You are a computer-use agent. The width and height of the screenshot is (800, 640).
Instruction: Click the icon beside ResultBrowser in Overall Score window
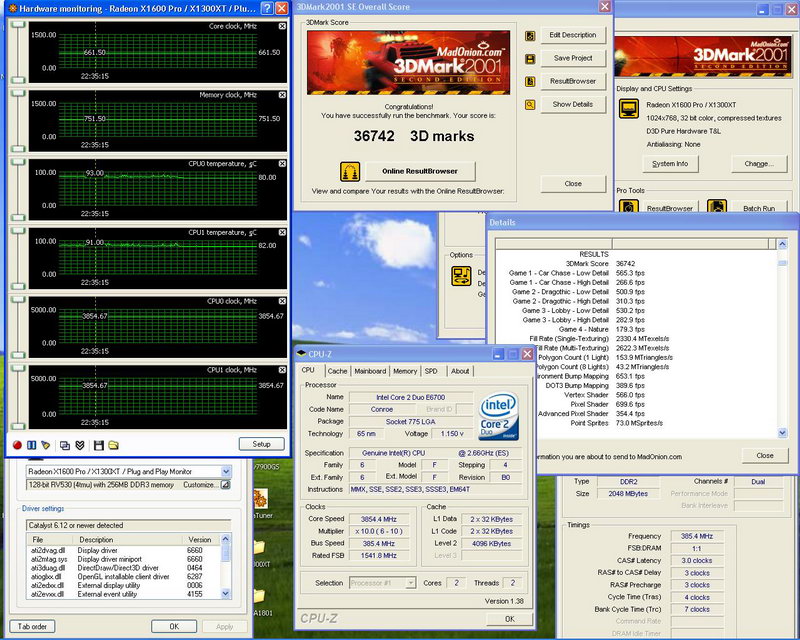(x=530, y=82)
